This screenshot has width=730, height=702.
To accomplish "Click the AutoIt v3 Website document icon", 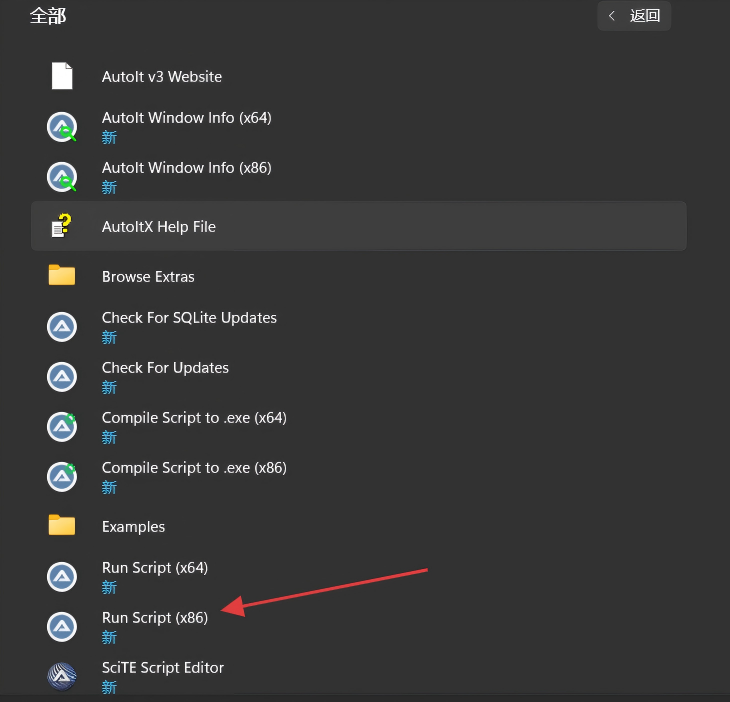I will 62,76.
